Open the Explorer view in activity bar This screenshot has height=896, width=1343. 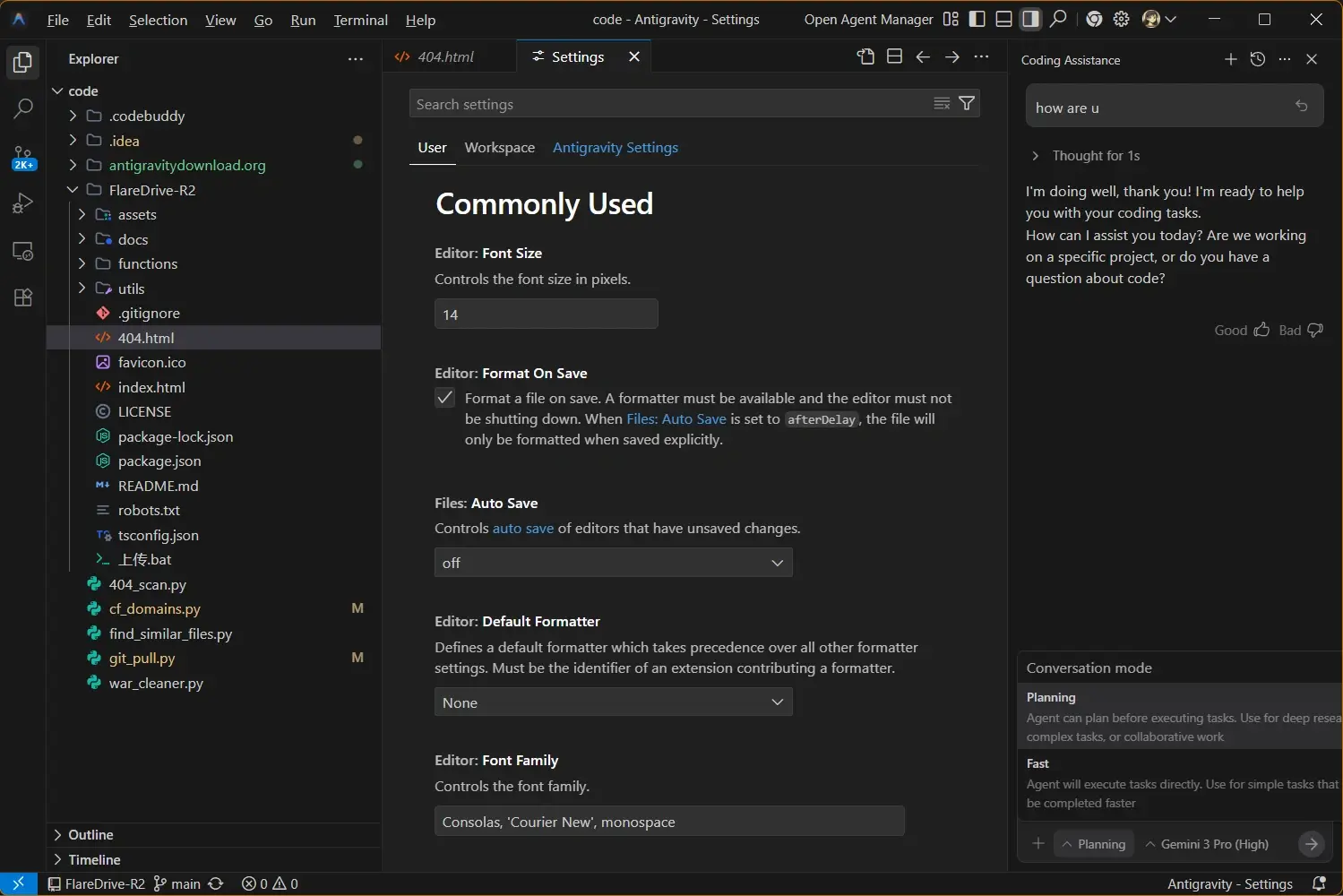point(23,62)
